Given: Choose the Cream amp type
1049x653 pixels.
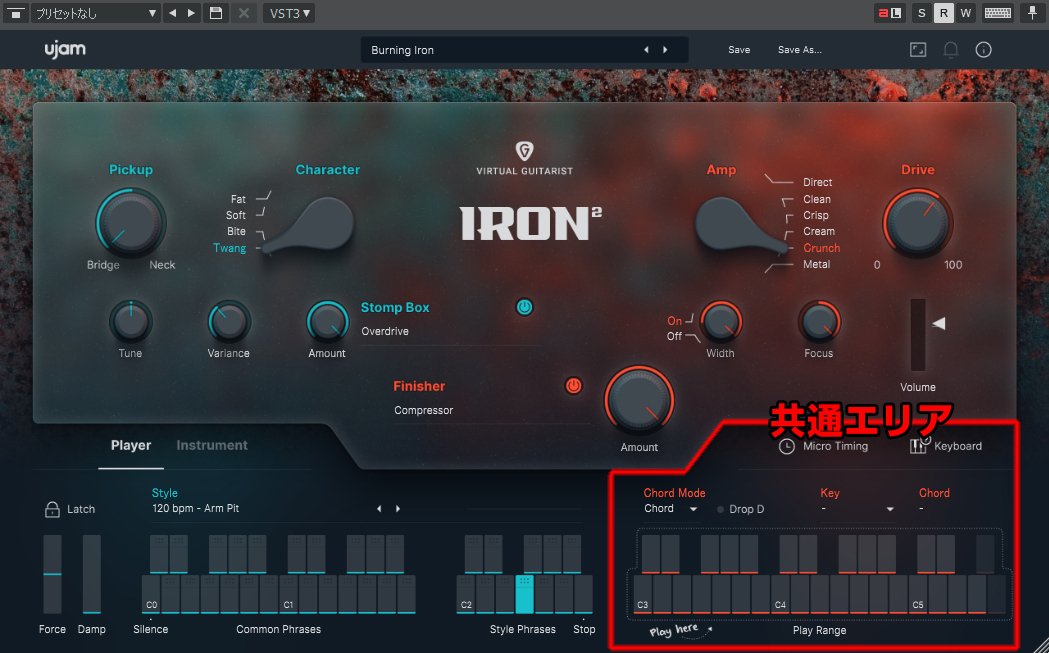Looking at the screenshot, I should click(x=819, y=231).
